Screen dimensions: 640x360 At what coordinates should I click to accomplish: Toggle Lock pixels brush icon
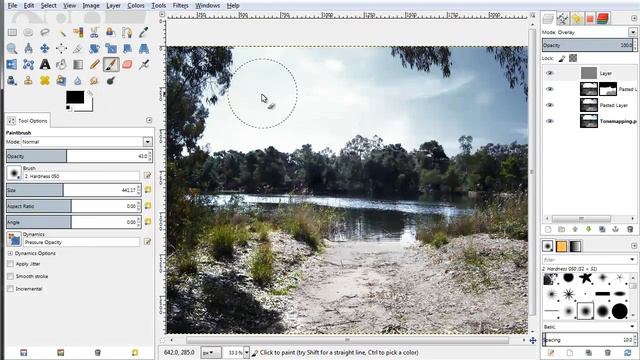point(562,58)
